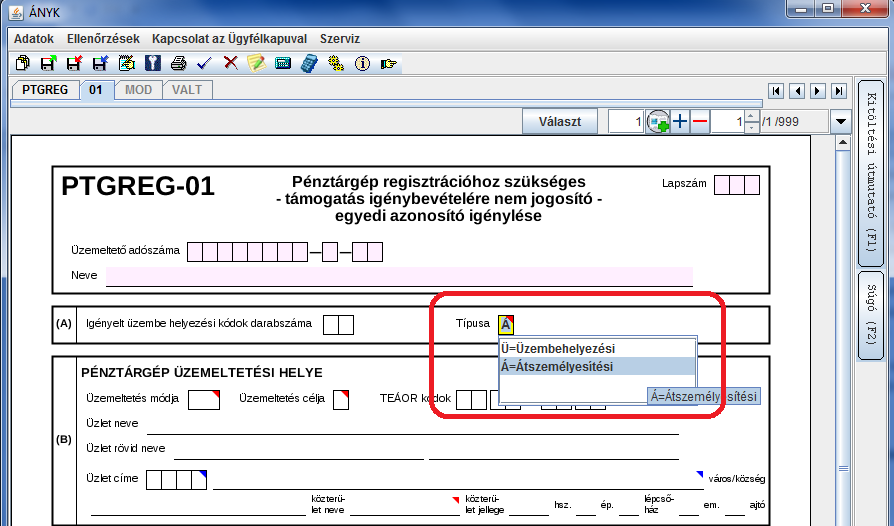Click the copy documents toolbar icon

coord(23,63)
